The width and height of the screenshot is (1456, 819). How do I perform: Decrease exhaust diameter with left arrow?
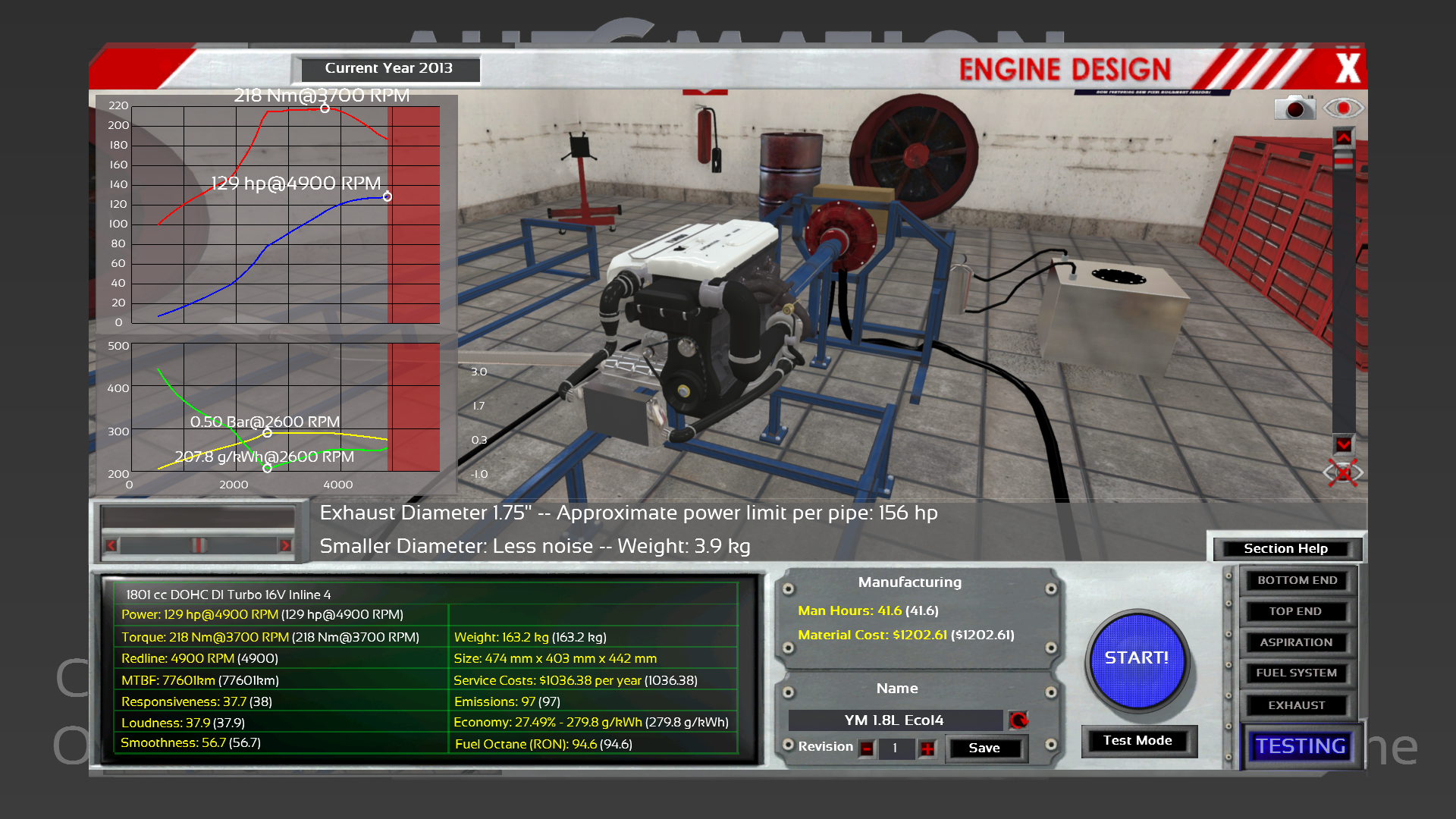(111, 545)
